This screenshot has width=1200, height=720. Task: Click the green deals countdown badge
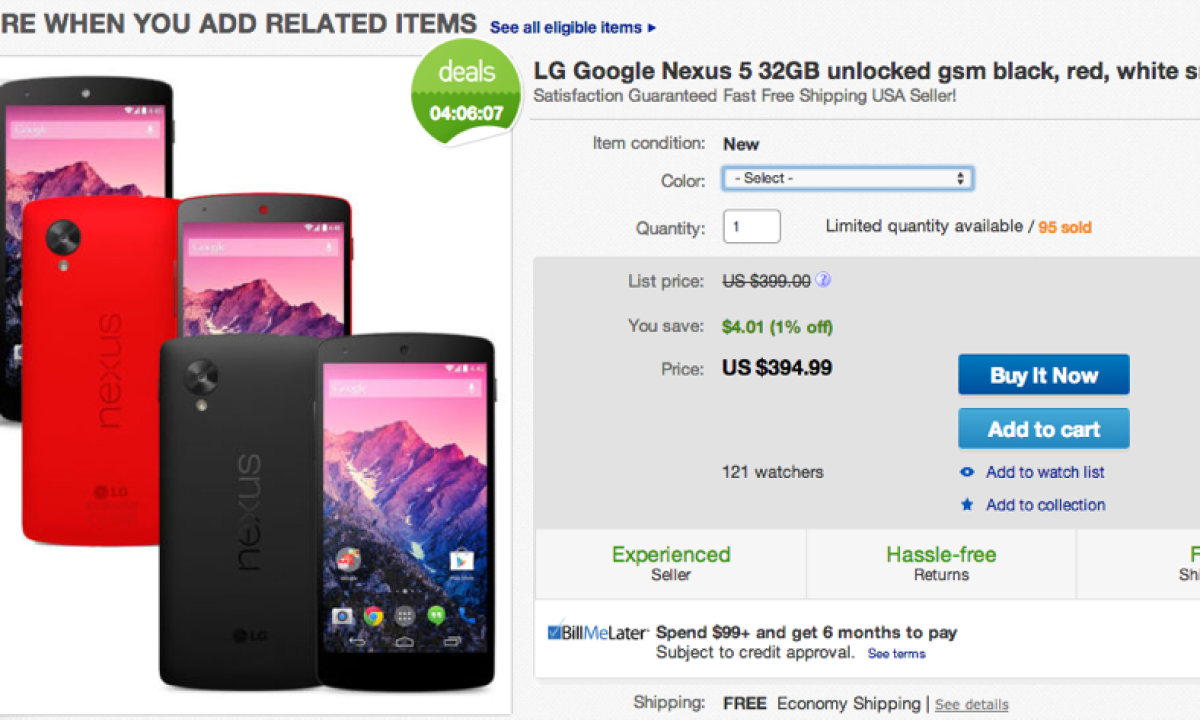point(467,92)
